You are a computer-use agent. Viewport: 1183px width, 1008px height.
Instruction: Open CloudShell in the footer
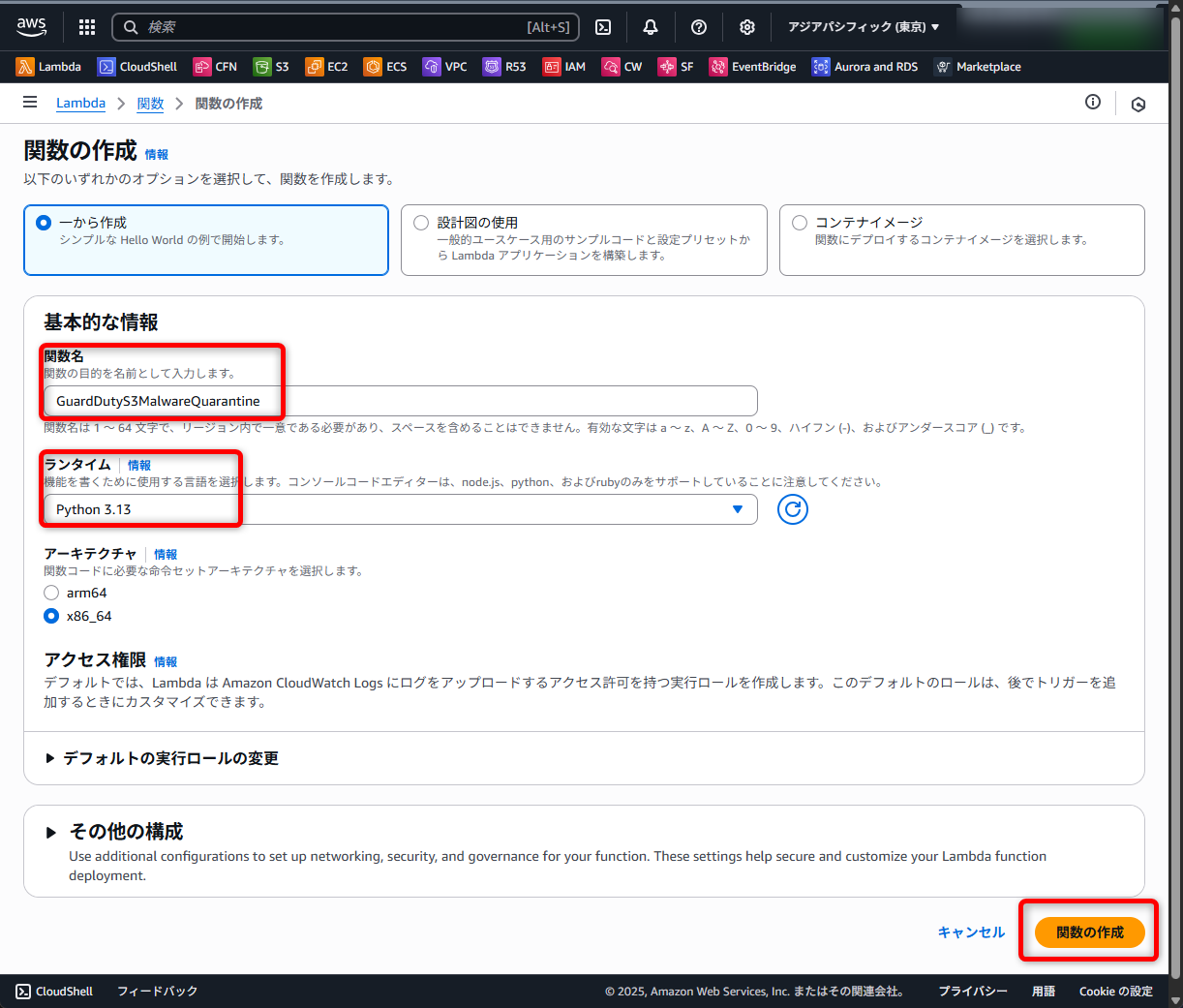(55, 992)
